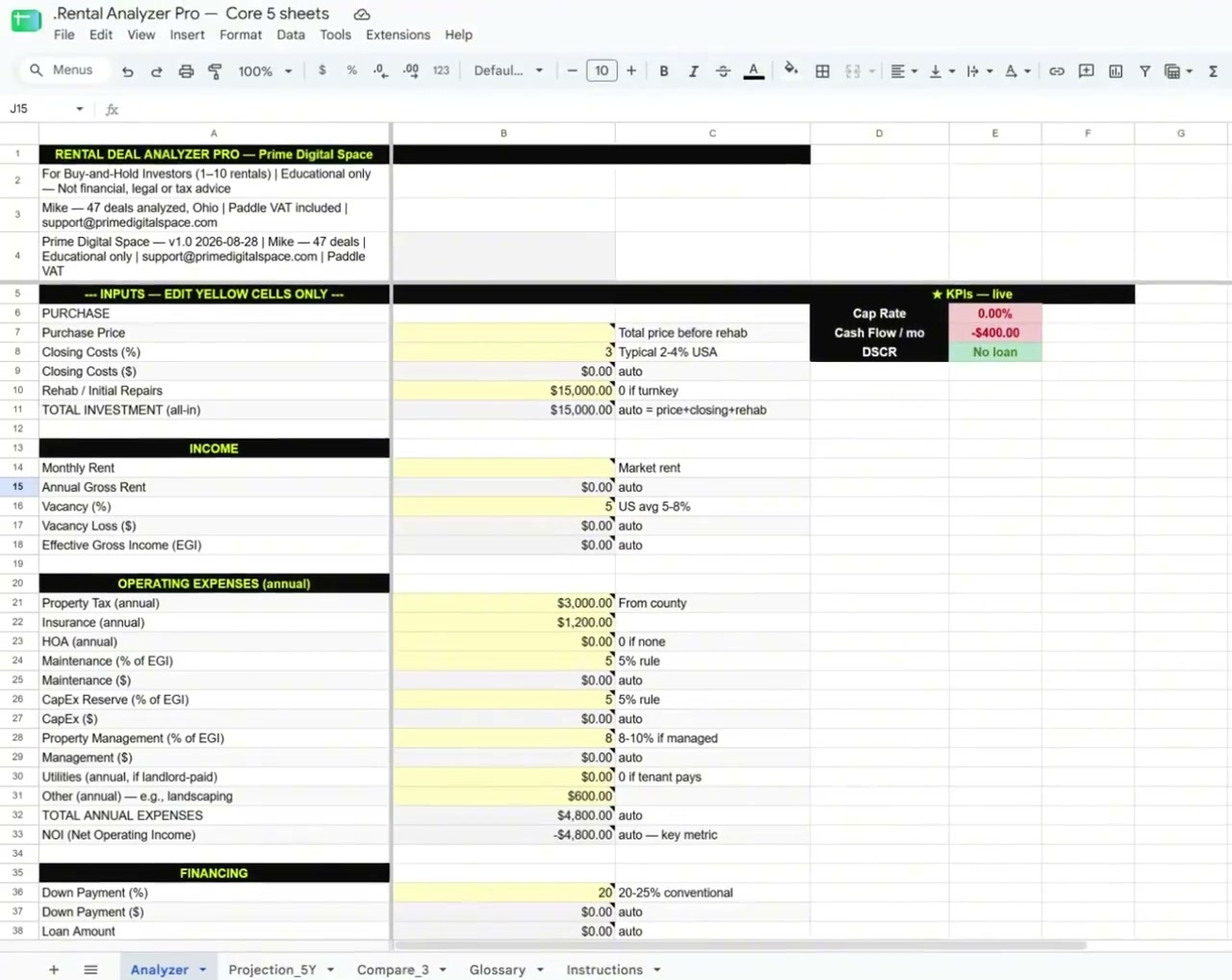This screenshot has width=1232, height=980.
Task: Open the zoom 100% dropdown
Action: [x=265, y=71]
